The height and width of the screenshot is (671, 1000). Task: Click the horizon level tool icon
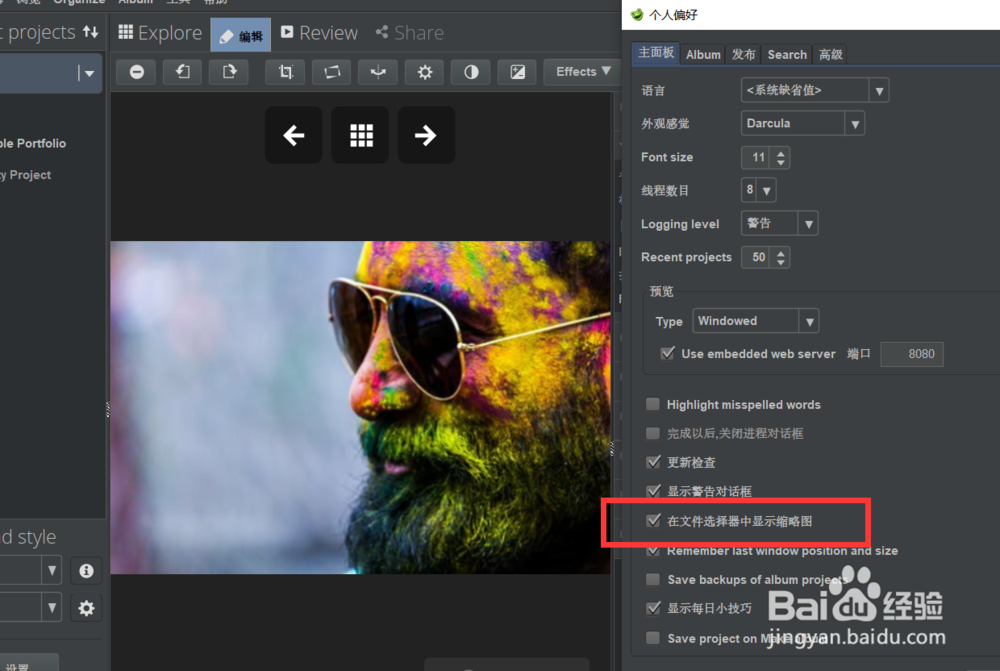[x=378, y=71]
